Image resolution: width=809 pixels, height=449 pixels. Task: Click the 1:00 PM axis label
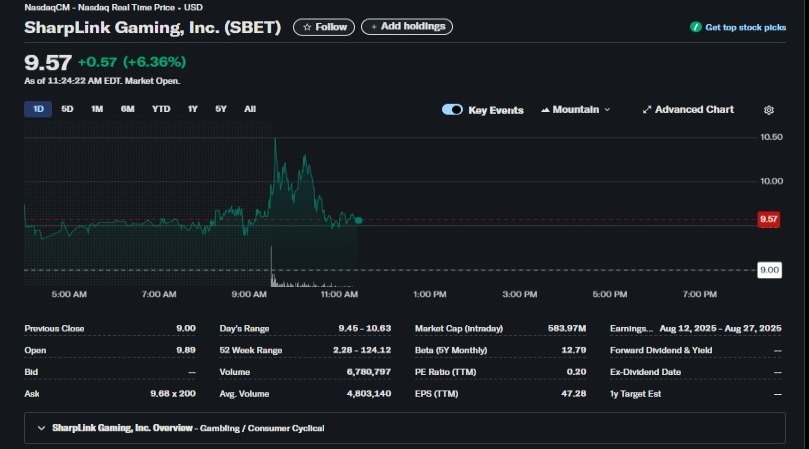pyautogui.click(x=429, y=294)
